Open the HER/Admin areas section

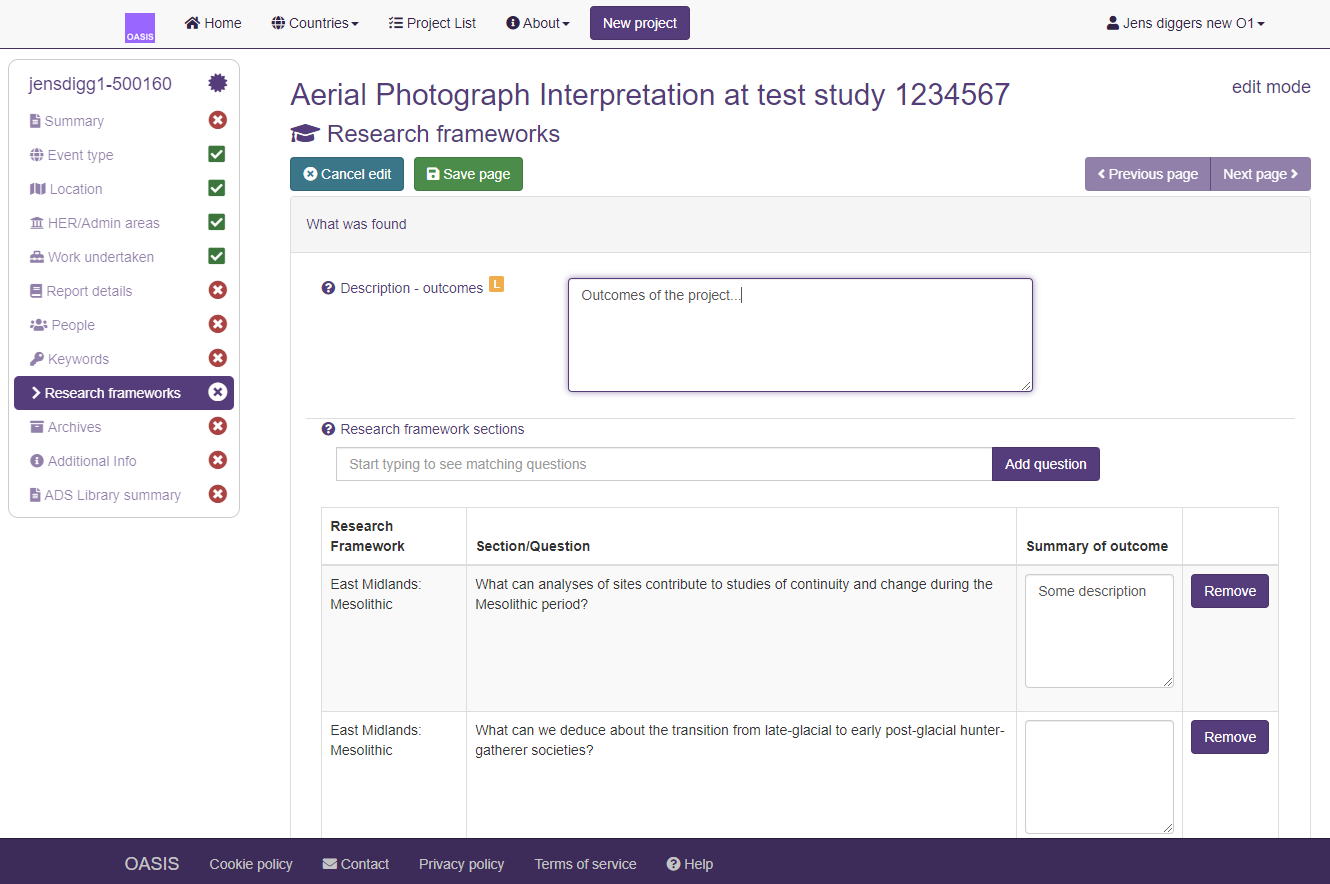(95, 223)
